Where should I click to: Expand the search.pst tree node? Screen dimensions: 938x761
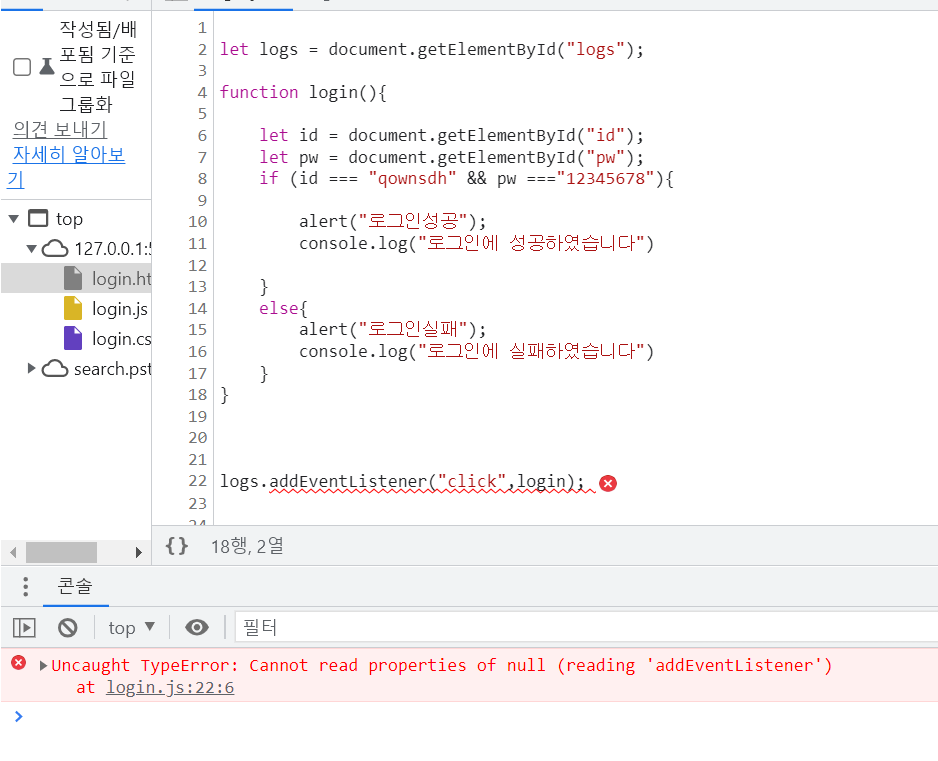tap(32, 369)
